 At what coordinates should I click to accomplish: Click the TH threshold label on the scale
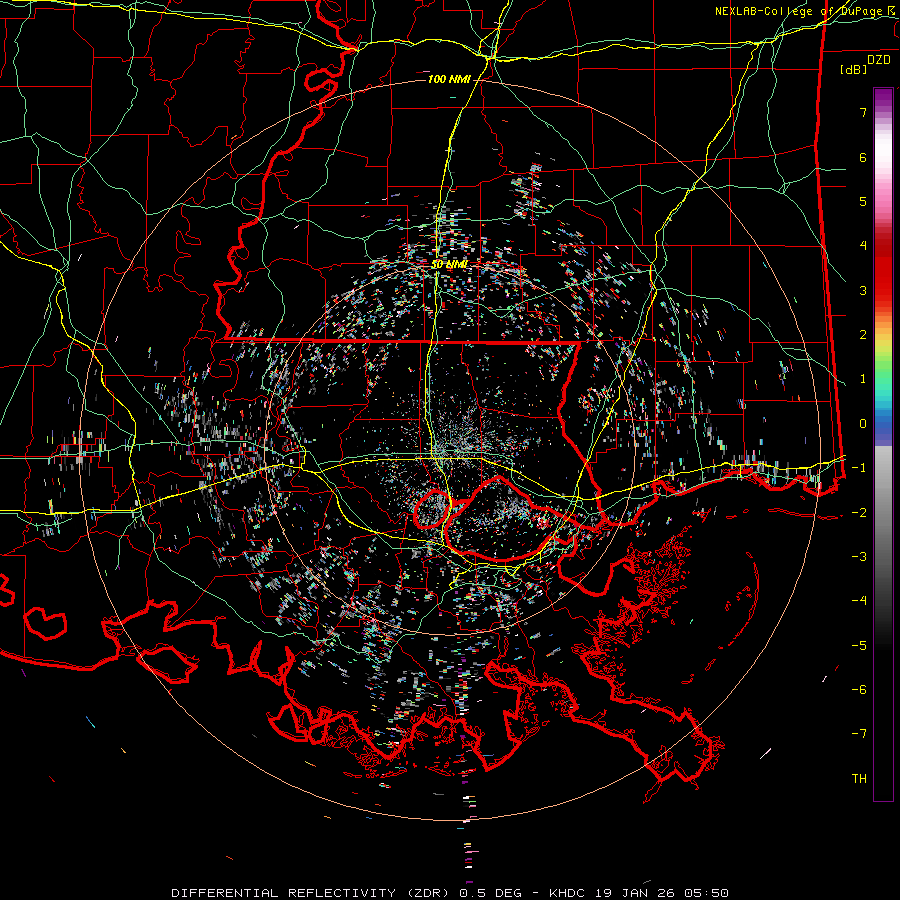click(859, 779)
